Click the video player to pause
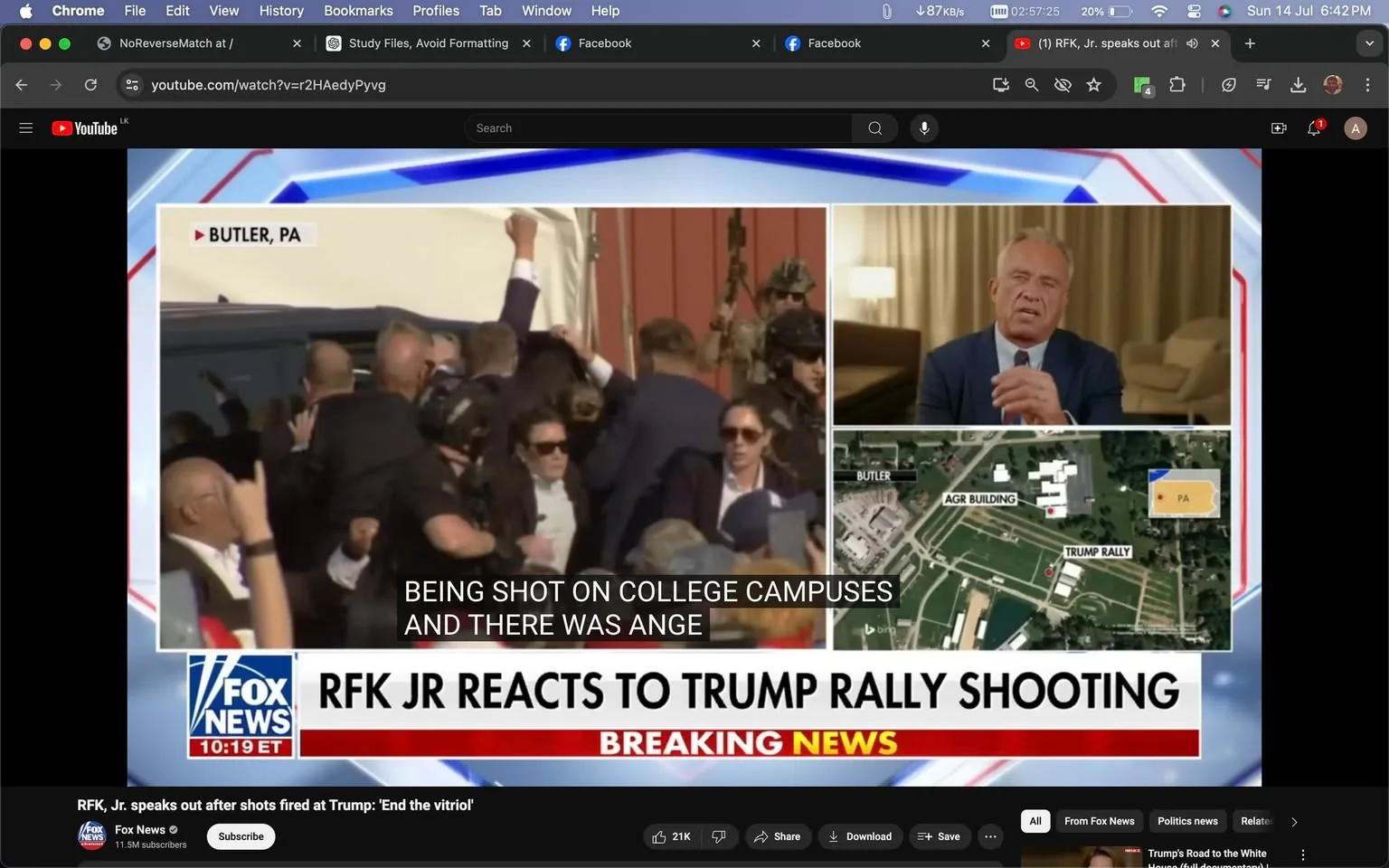 (694, 467)
